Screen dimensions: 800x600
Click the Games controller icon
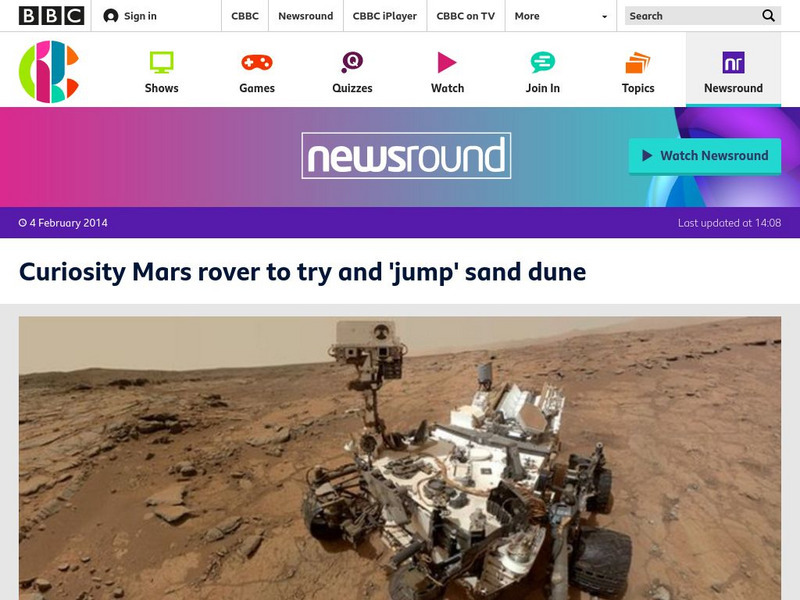click(x=257, y=62)
